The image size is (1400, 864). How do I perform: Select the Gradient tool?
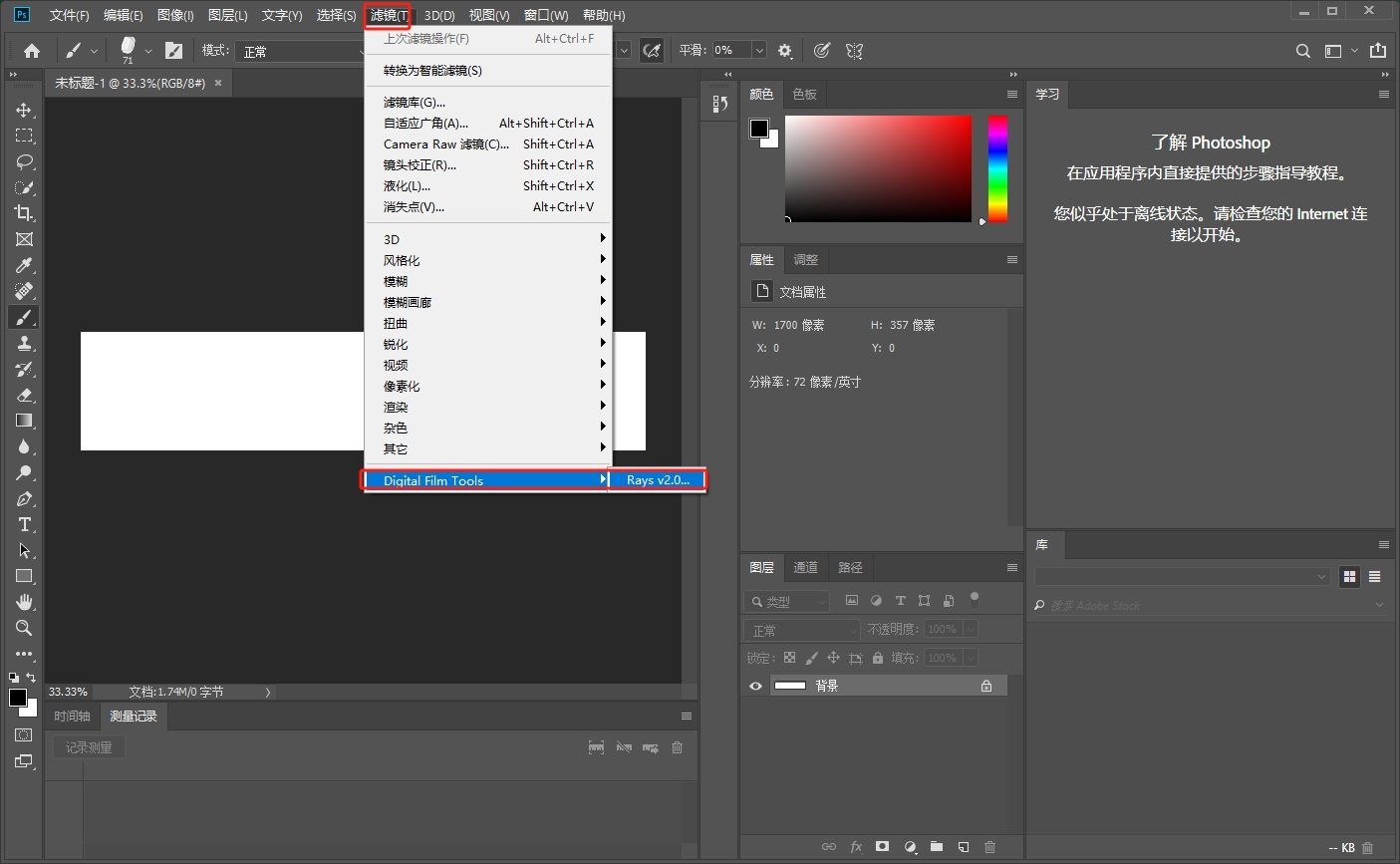tap(24, 421)
